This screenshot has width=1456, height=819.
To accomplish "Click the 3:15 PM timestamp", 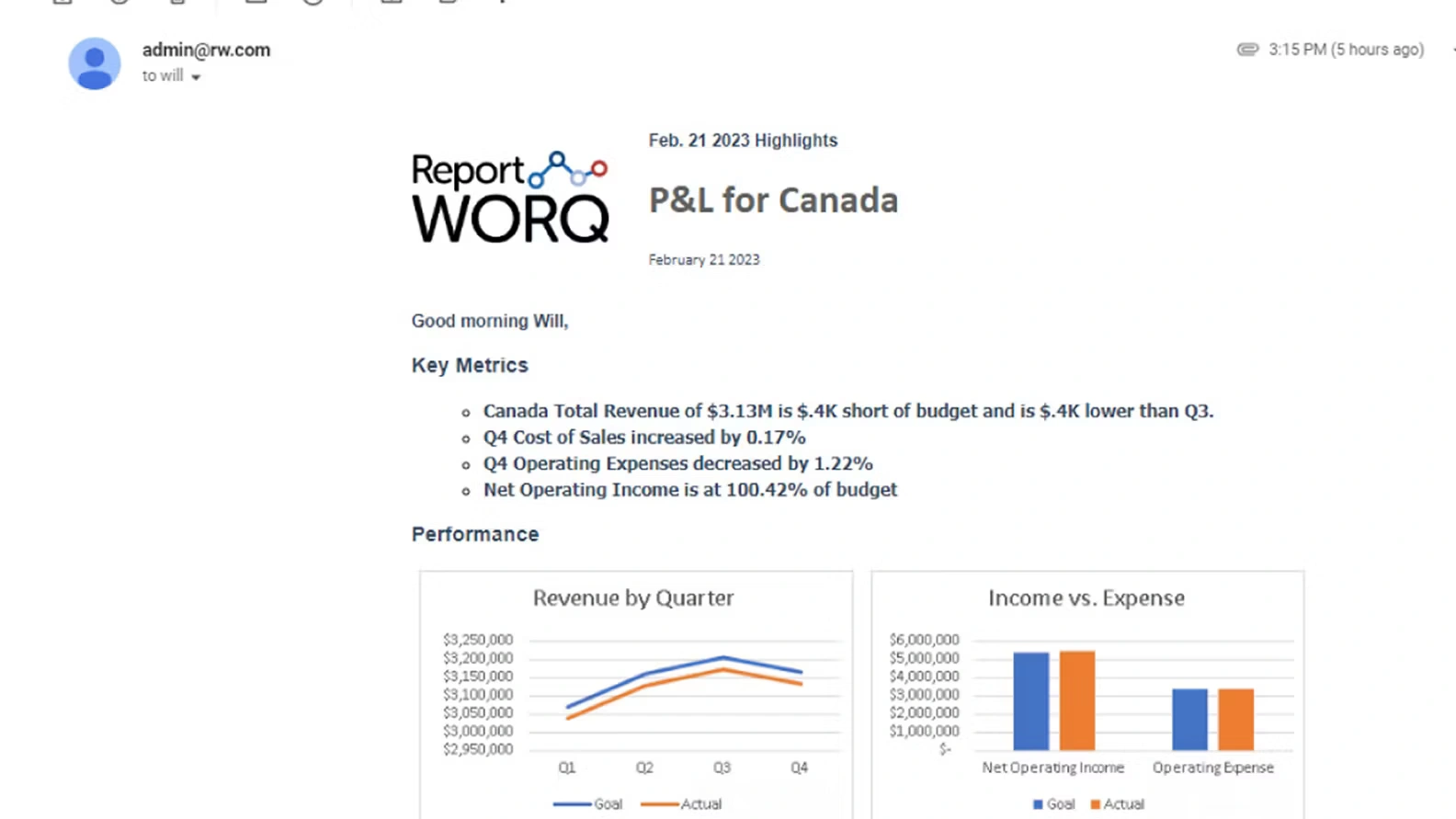I will (1346, 50).
